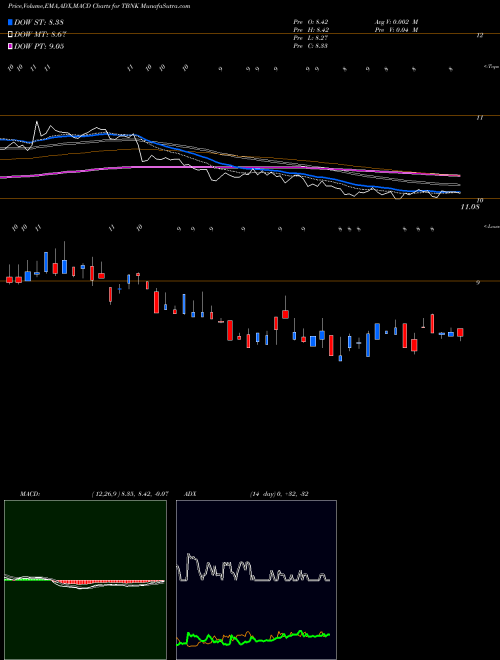500x660 pixels.
Task: Click the 10 price axis label
Action: [479, 200]
